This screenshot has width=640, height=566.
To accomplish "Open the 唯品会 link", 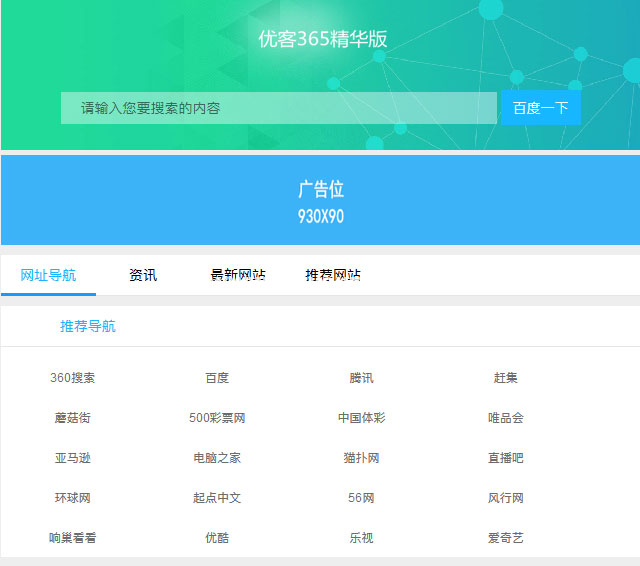I will [505, 418].
